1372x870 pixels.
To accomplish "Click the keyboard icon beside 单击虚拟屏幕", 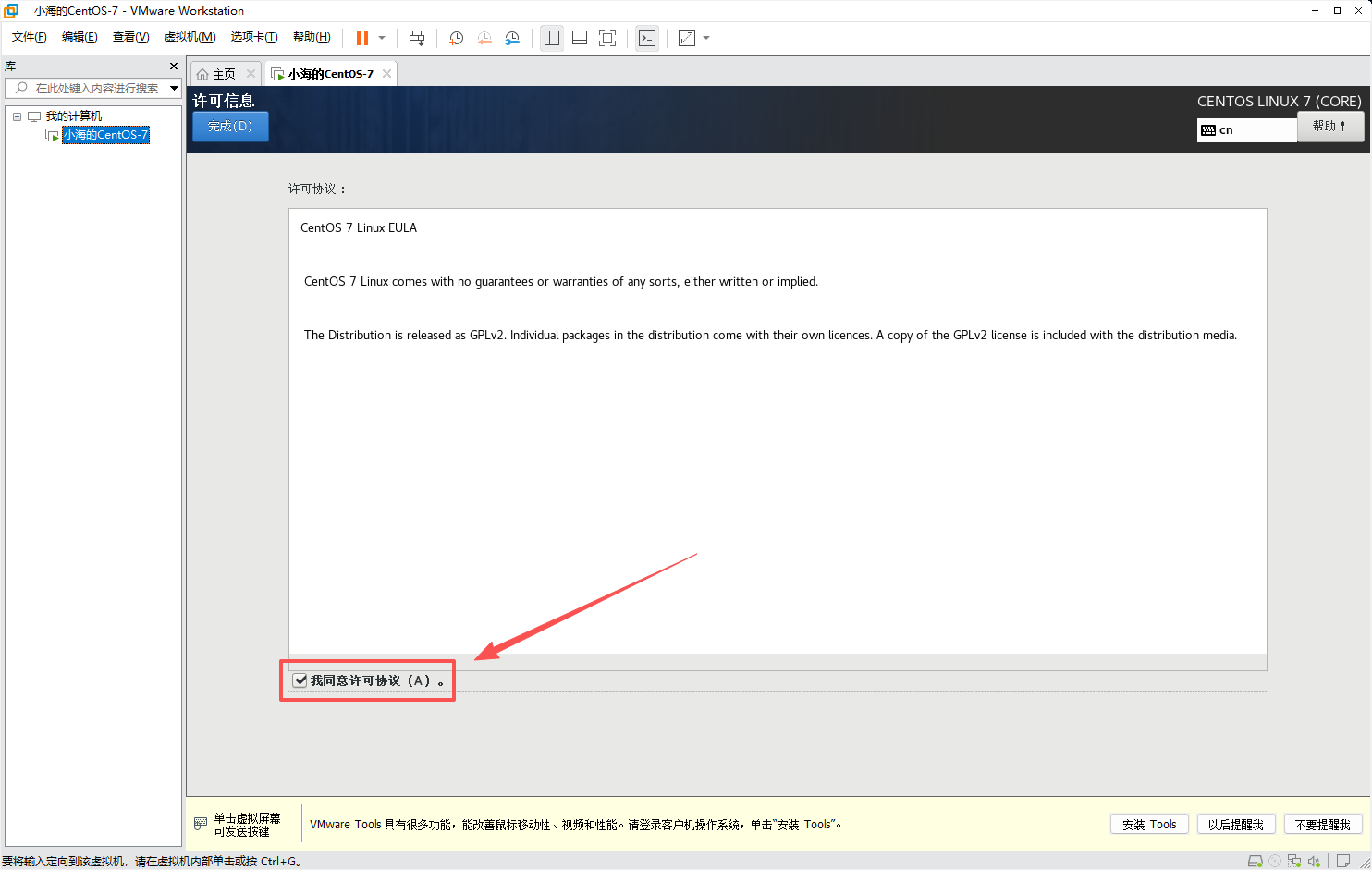I will tap(201, 824).
